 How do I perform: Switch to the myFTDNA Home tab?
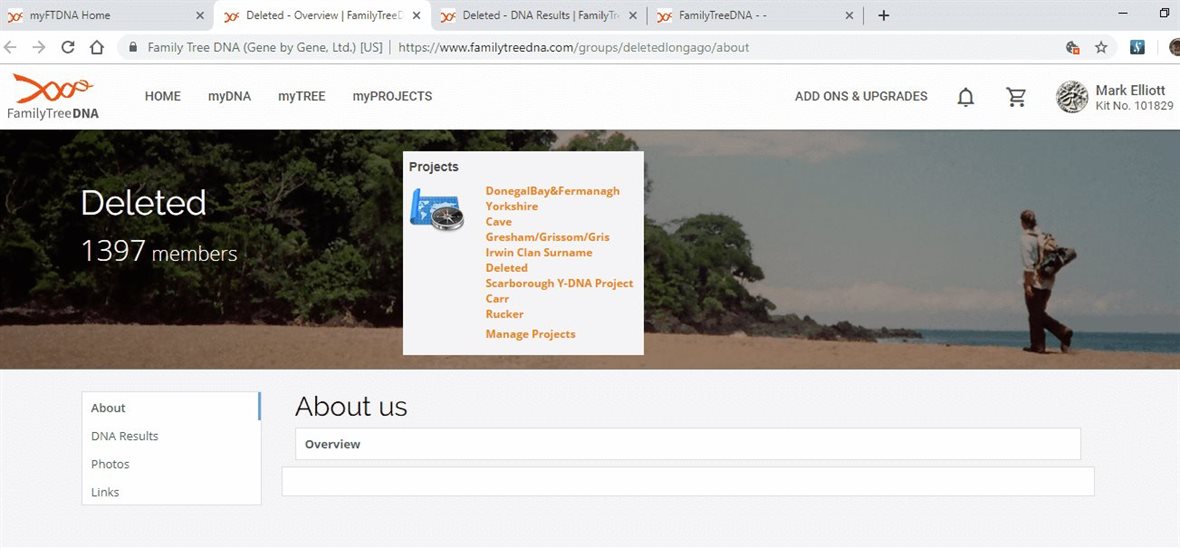pos(100,15)
